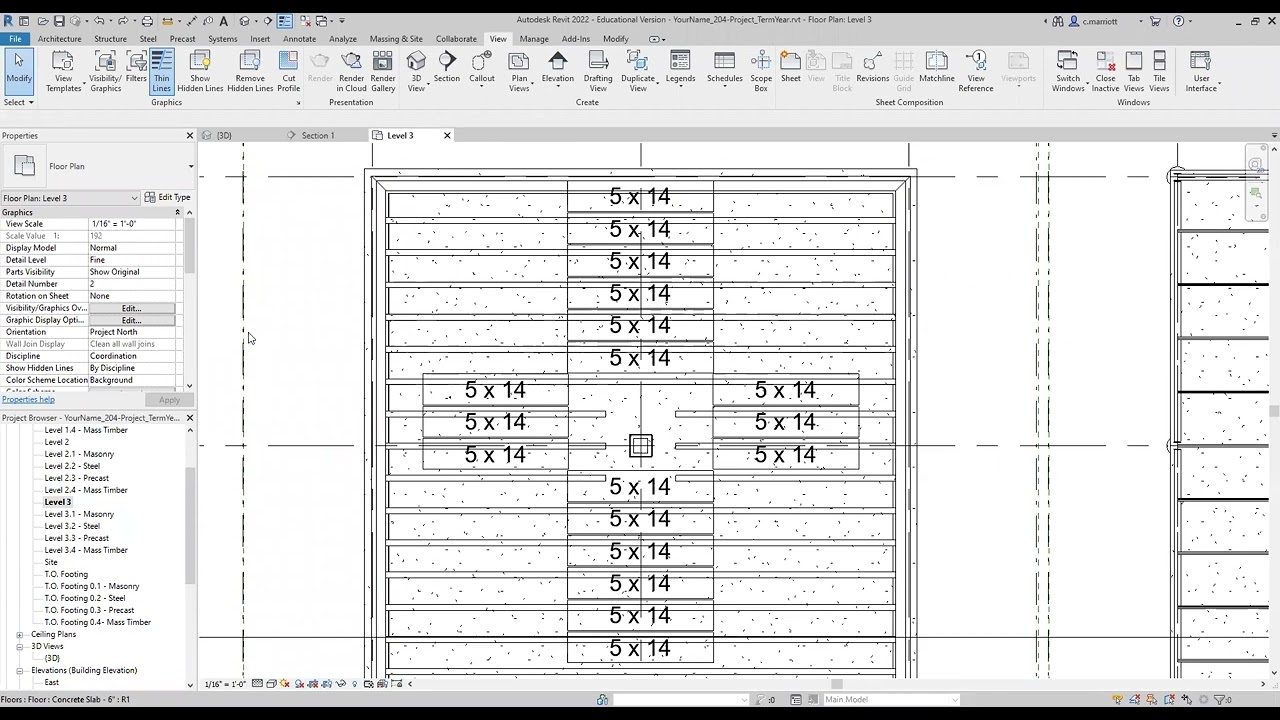Screen dimensions: 1280x720
Task: Open View Templates tool
Action: tap(63, 70)
